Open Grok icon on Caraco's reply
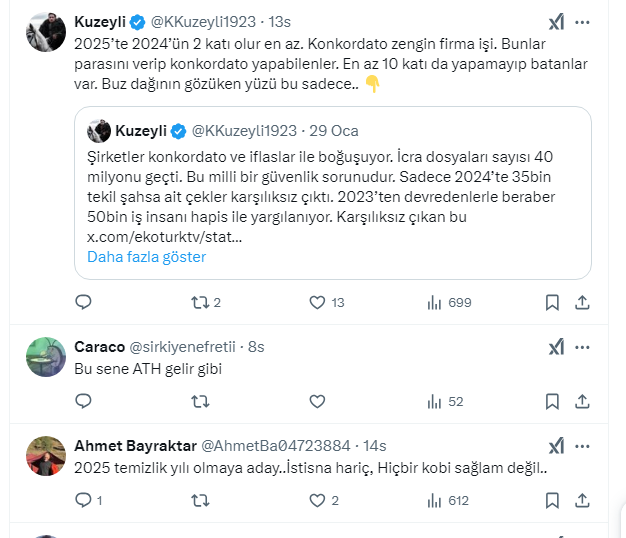This screenshot has height=538, width=626. 557,347
